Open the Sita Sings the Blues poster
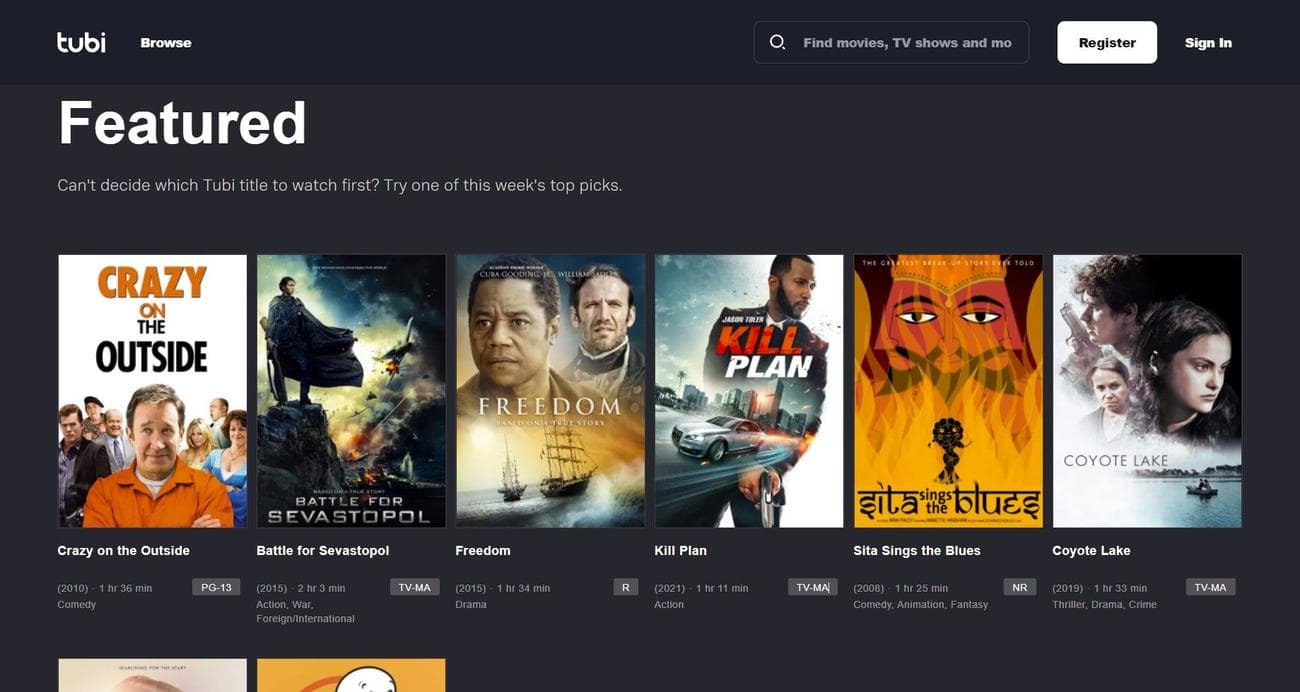 tap(948, 390)
